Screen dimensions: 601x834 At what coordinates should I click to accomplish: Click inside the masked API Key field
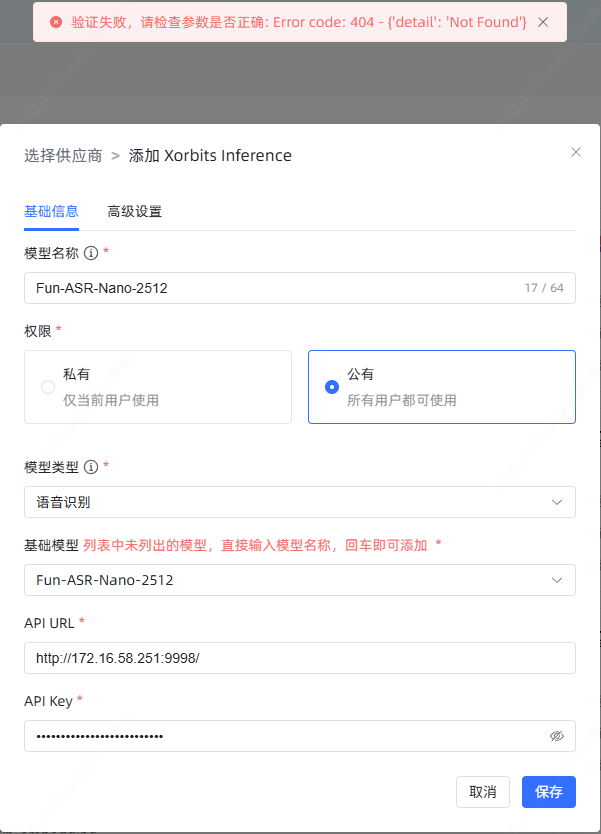point(280,736)
